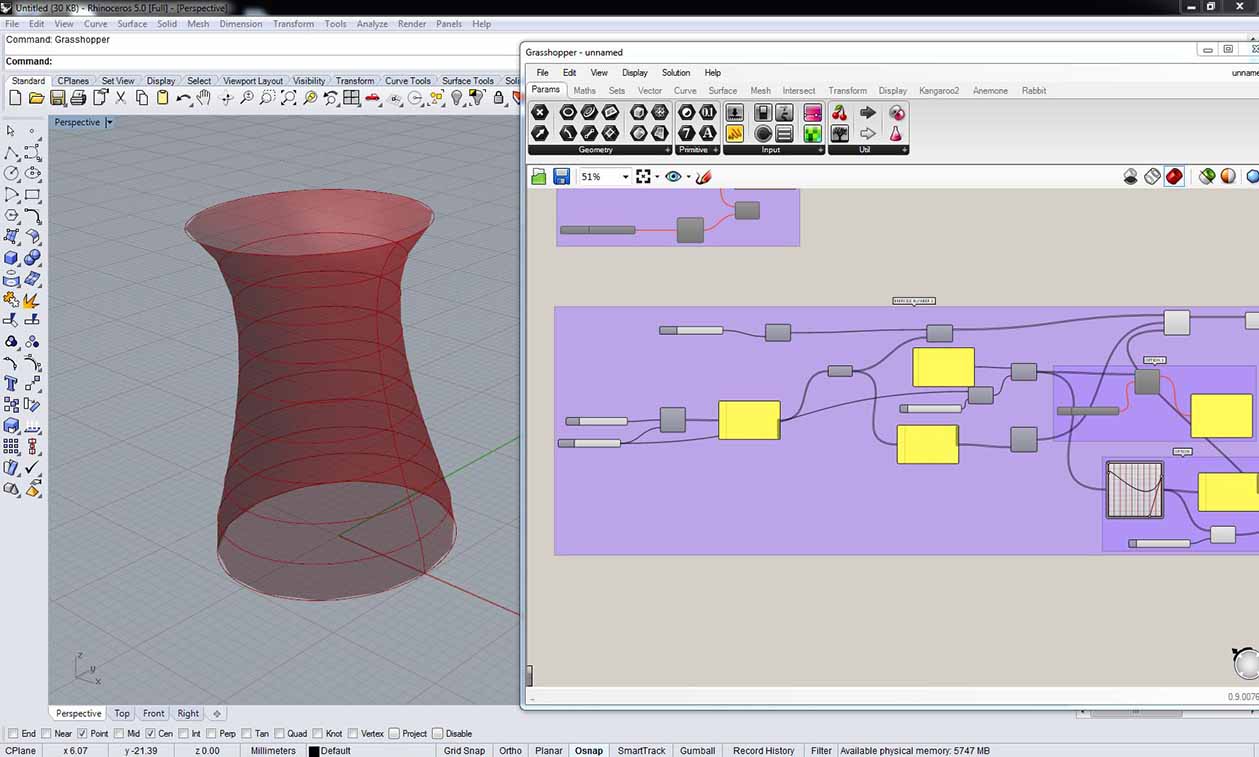
Task: Select the cherry component in Util panel
Action: coord(839,113)
